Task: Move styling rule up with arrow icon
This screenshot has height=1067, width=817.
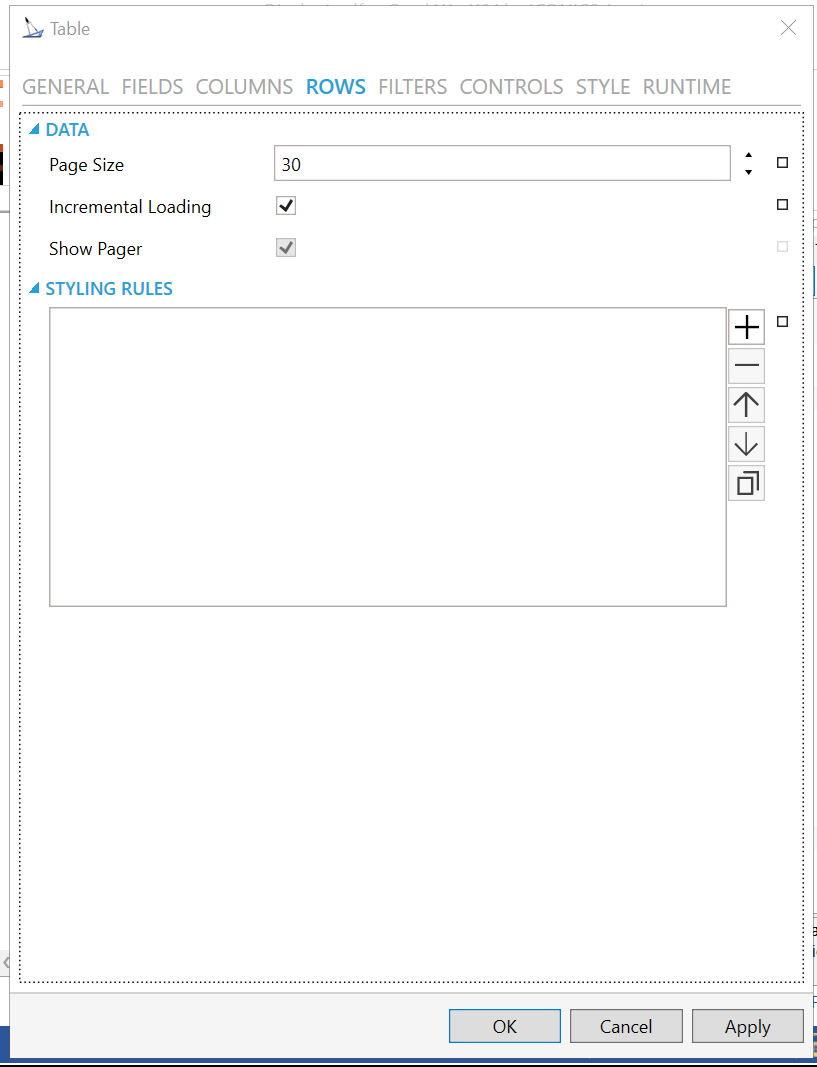Action: click(x=746, y=405)
